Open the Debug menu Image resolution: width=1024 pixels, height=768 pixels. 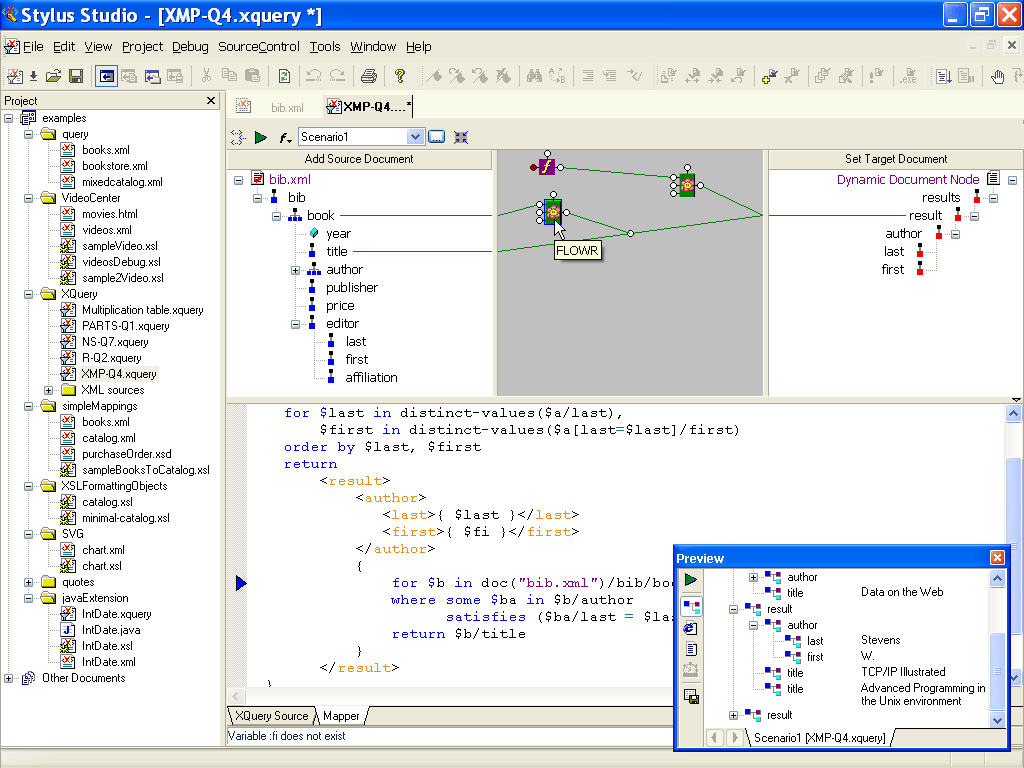189,46
